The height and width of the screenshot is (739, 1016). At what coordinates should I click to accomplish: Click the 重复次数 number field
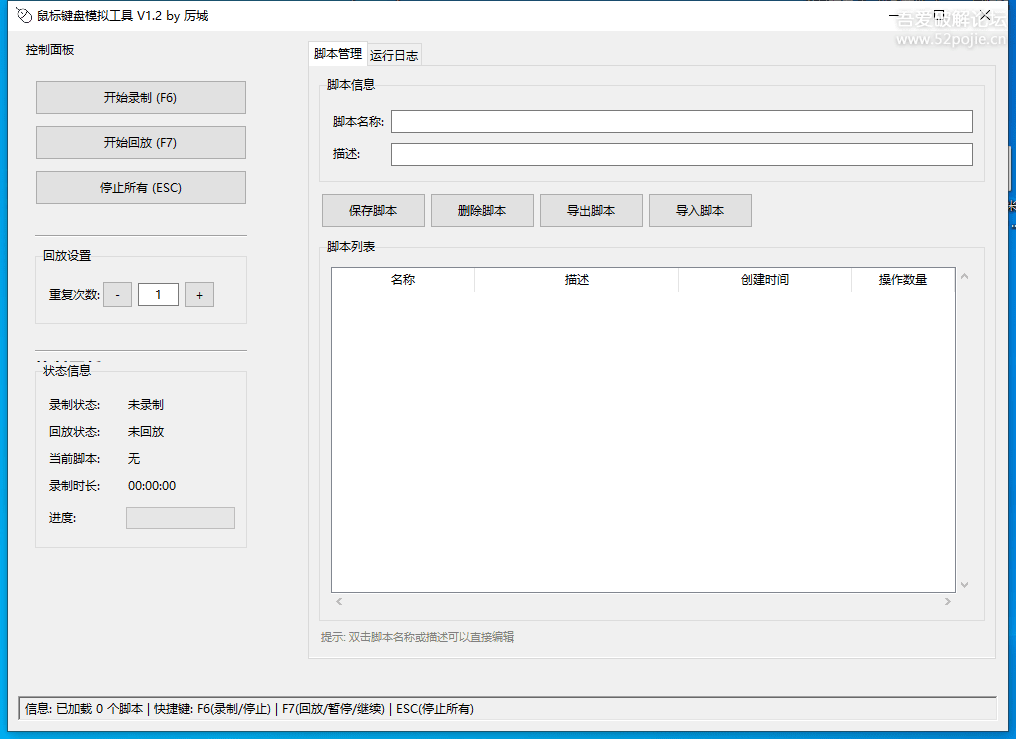tap(158, 295)
